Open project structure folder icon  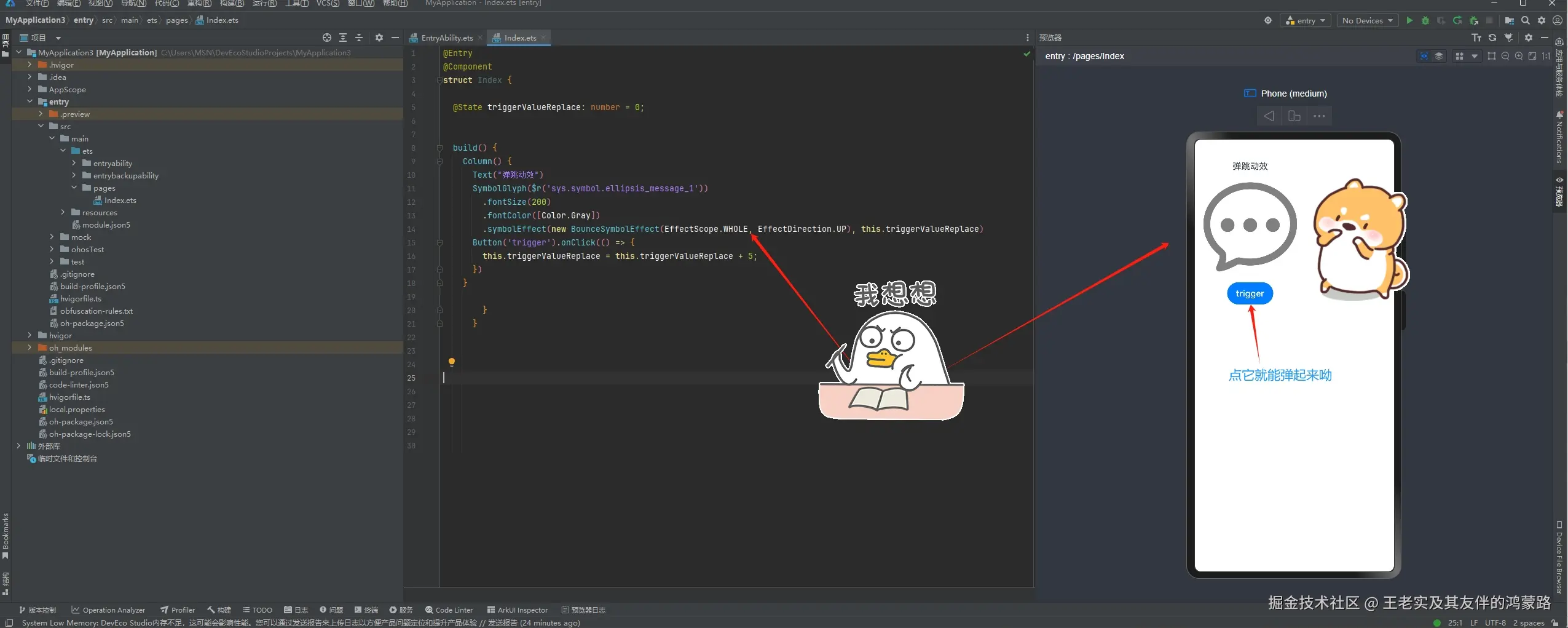[x=1509, y=20]
